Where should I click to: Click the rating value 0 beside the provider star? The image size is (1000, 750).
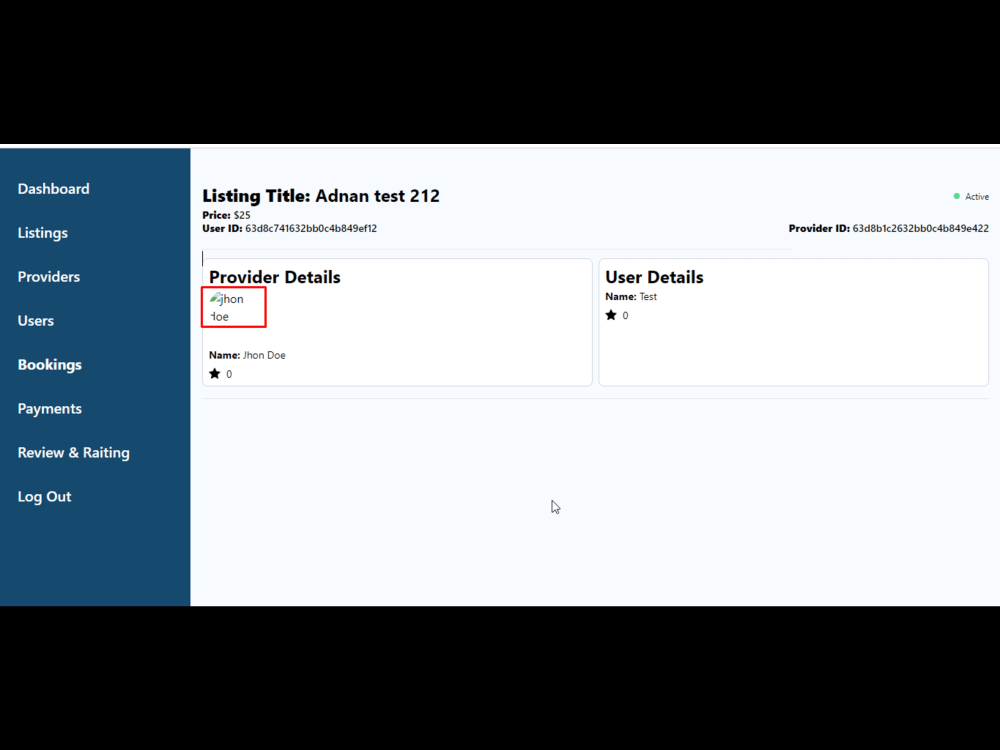(229, 373)
